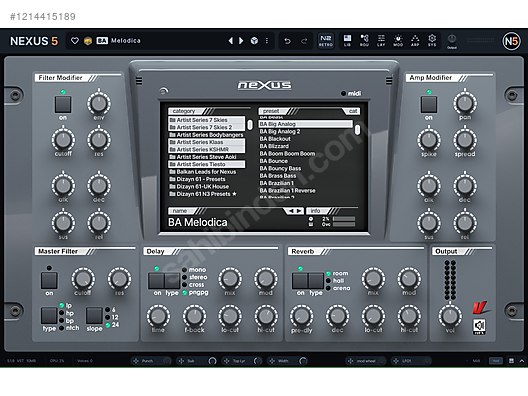
Task: Select the stereo delay mode
Action: (x=195, y=277)
